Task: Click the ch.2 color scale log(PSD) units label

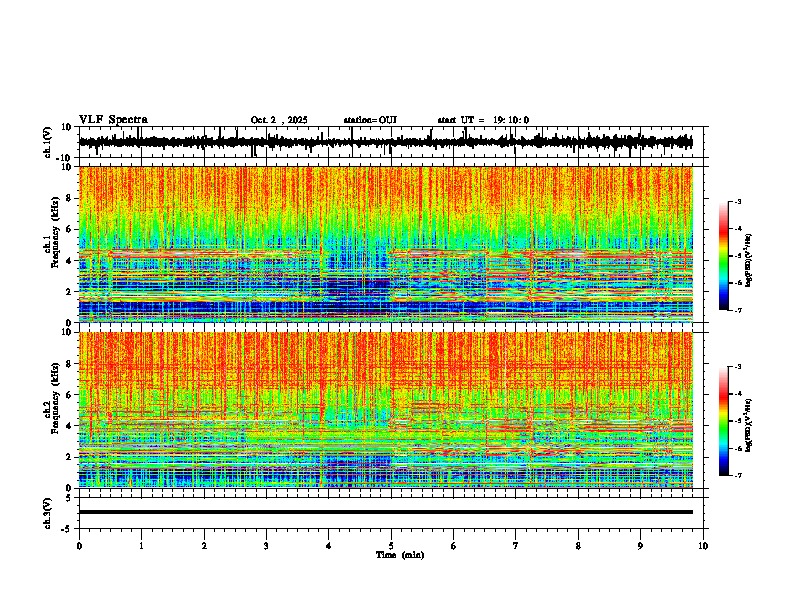Action: pos(749,425)
